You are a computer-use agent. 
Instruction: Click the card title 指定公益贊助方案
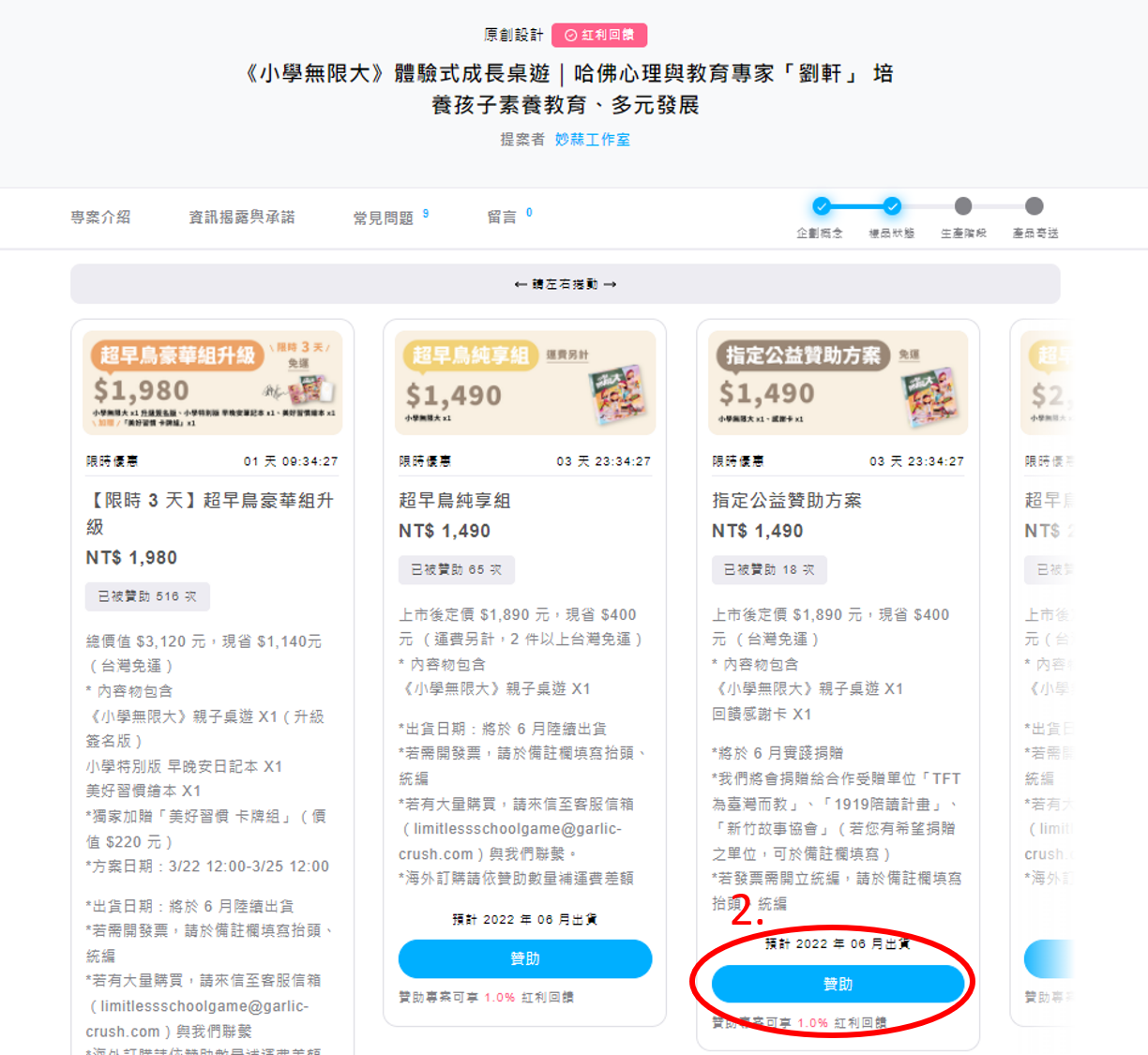click(787, 501)
